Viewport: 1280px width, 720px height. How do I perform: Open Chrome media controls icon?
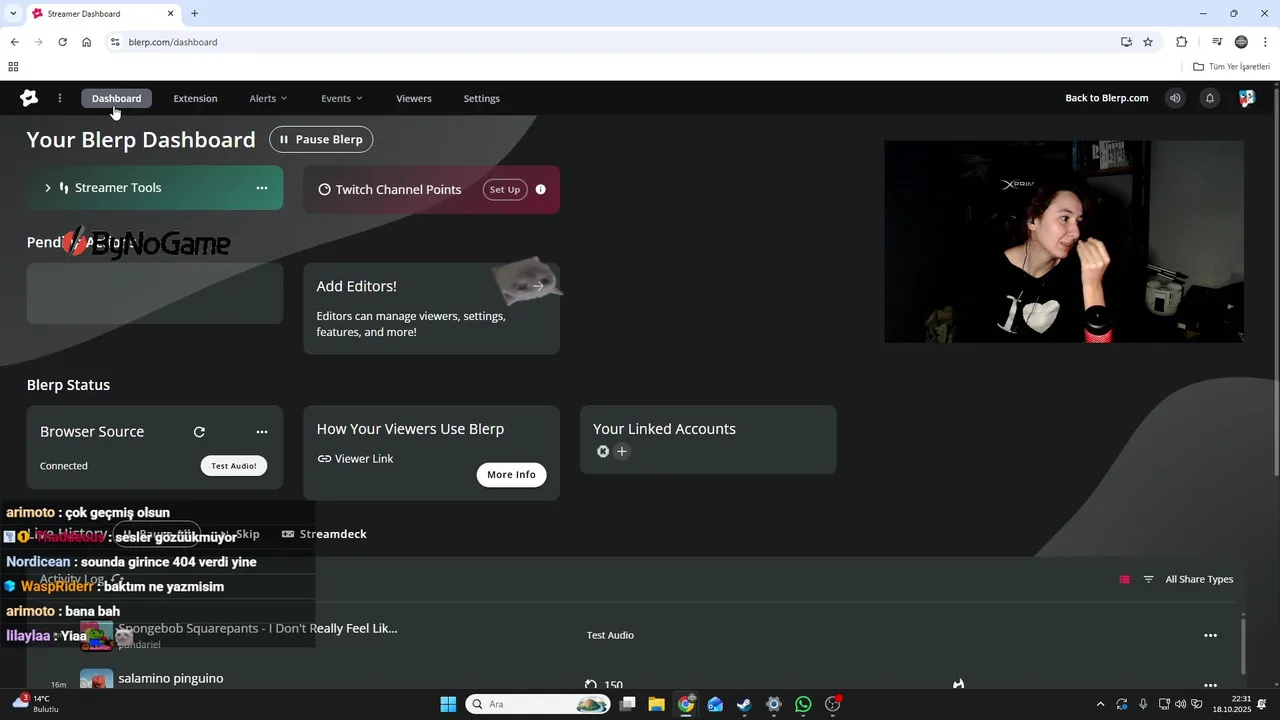(1217, 42)
